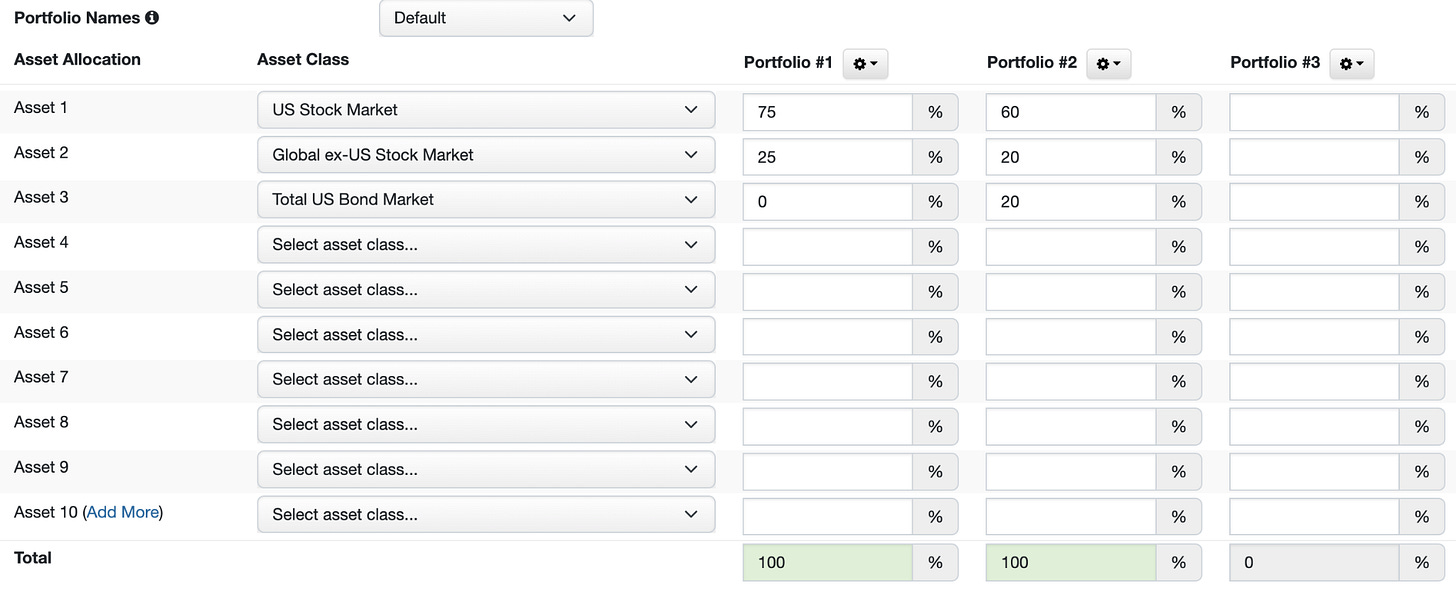Screen dimensions: 1456x595
Task: Click Portfolio #1 Asset 3 field showing 0
Action: (827, 202)
